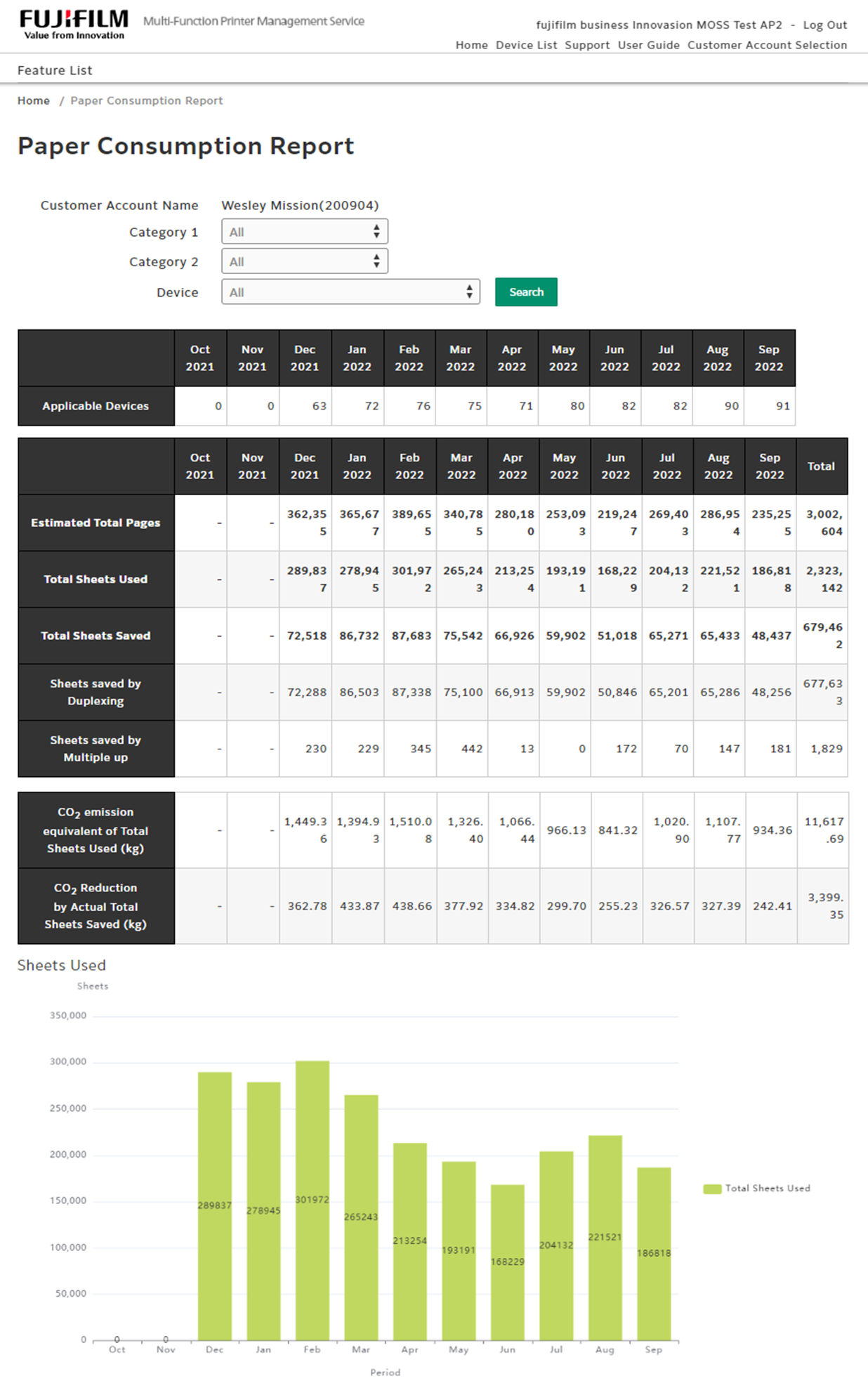Open Device List from top menu
This screenshot has width=868, height=1388.
(526, 45)
